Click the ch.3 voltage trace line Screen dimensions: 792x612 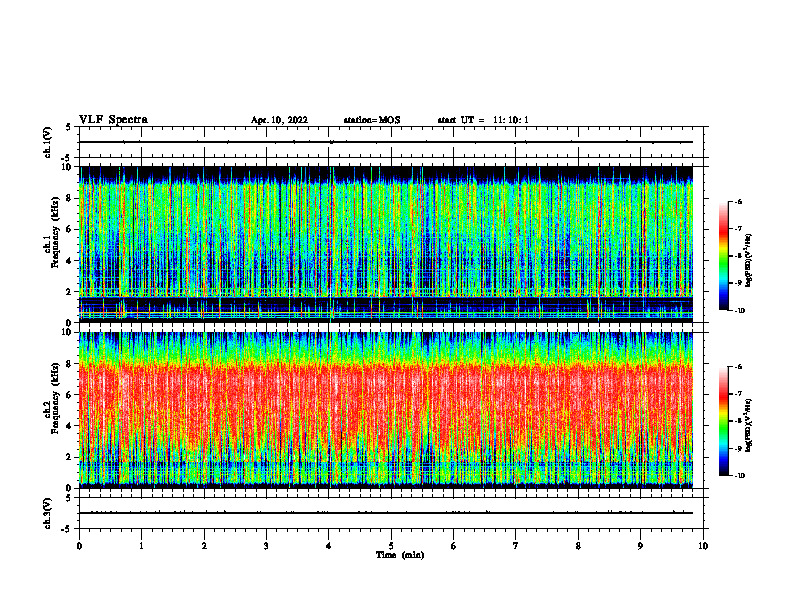coord(386,513)
